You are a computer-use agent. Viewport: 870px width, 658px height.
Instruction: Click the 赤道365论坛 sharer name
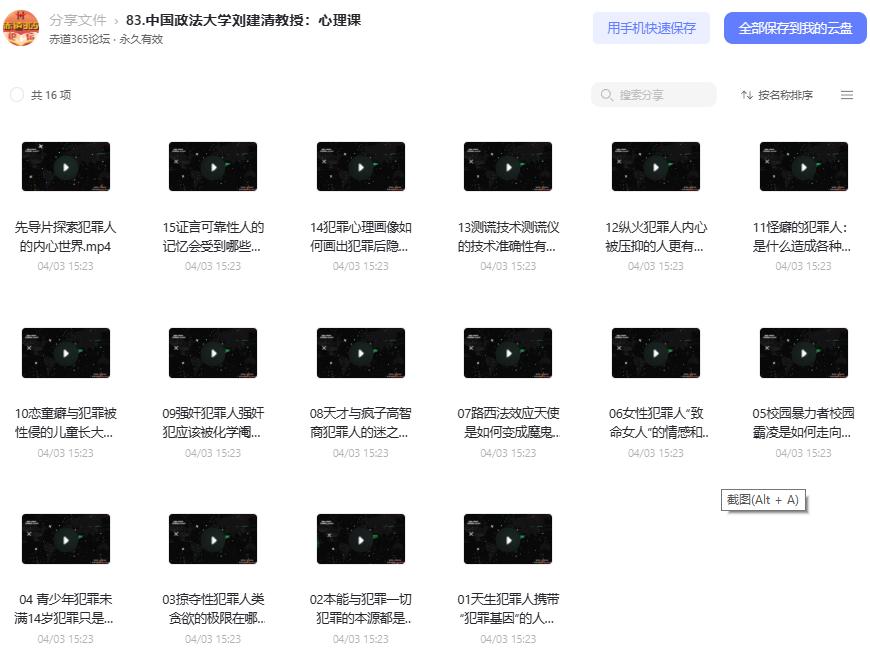(79, 39)
